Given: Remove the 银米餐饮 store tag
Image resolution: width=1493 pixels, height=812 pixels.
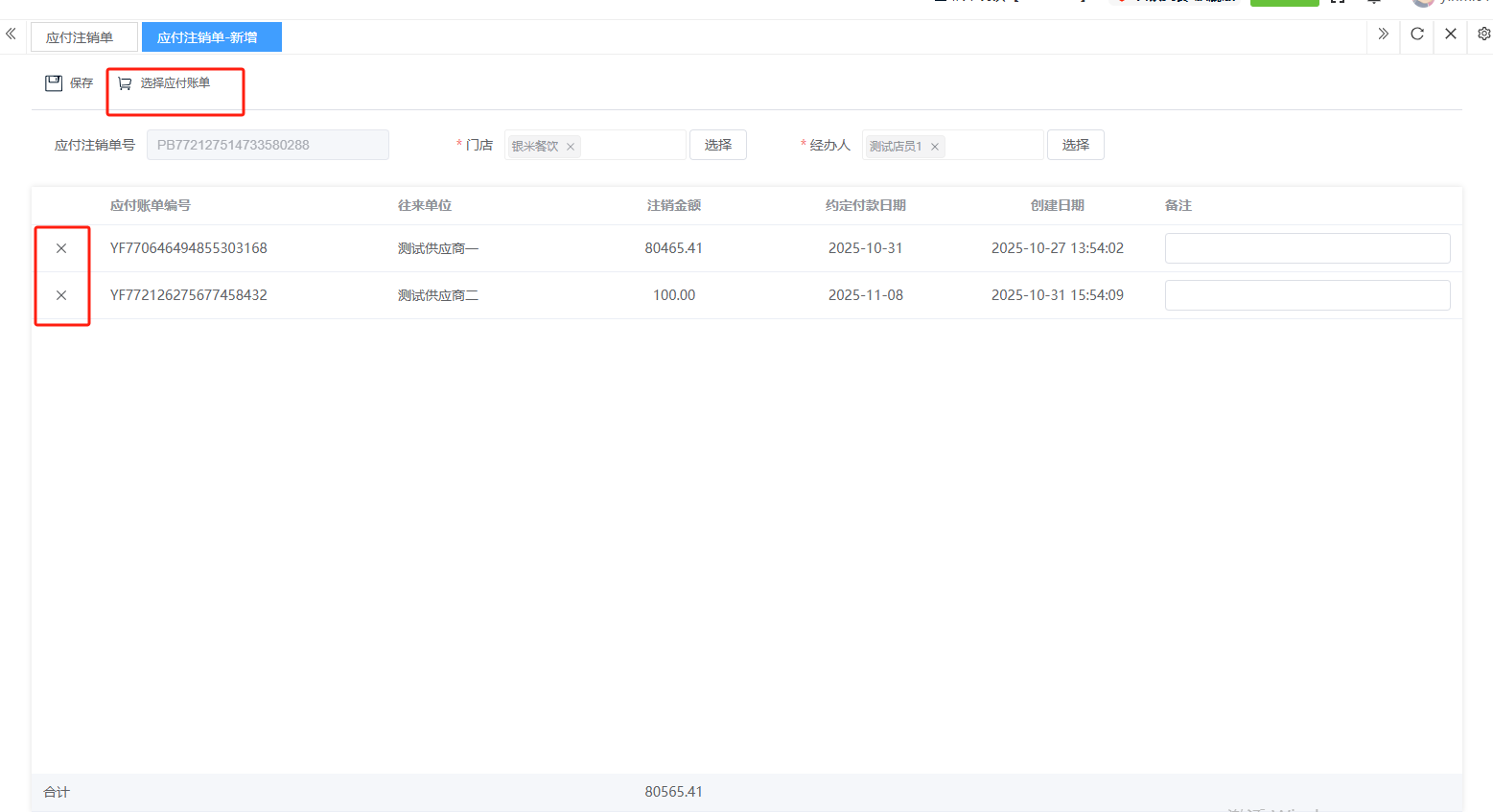Looking at the screenshot, I should pos(571,147).
